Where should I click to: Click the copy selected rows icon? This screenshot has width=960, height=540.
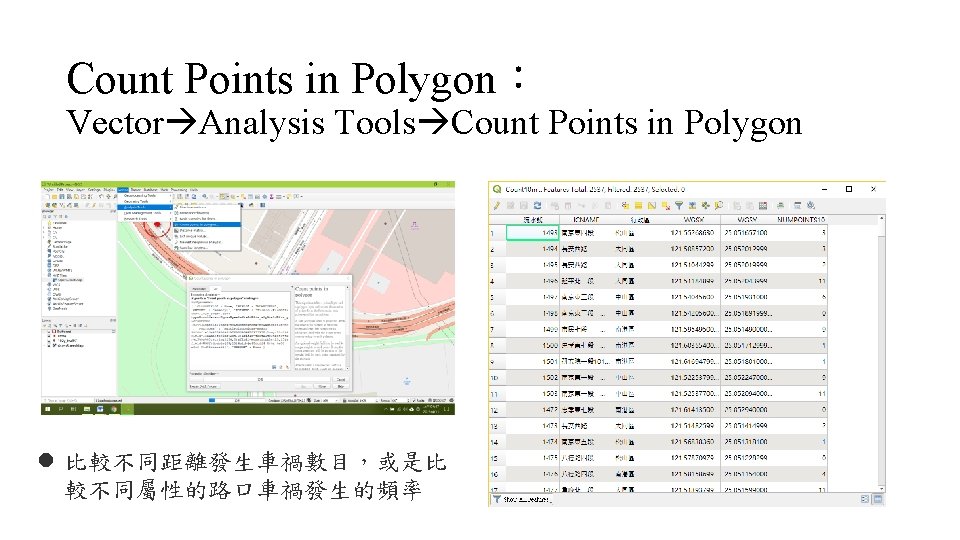[595, 206]
